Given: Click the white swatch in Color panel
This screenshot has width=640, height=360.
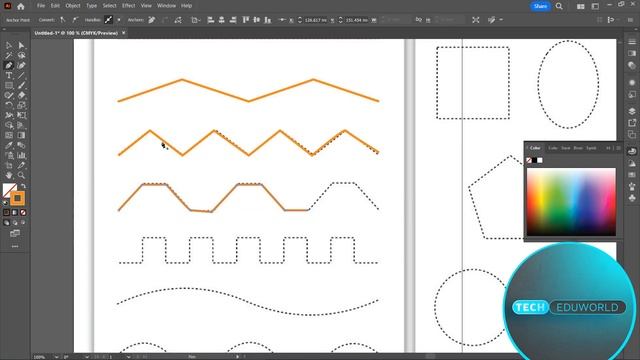Looking at the screenshot, I should click(x=540, y=160).
